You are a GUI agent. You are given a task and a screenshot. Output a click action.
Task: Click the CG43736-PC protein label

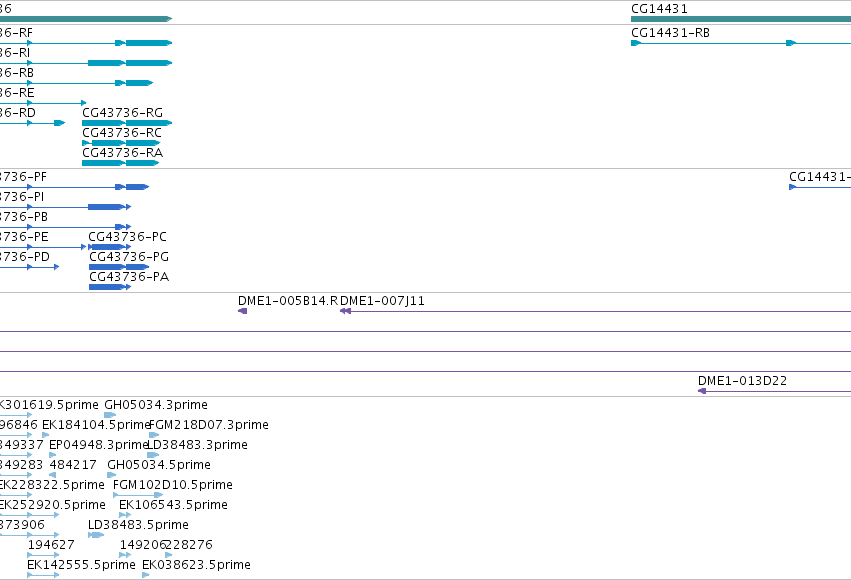tap(128, 237)
